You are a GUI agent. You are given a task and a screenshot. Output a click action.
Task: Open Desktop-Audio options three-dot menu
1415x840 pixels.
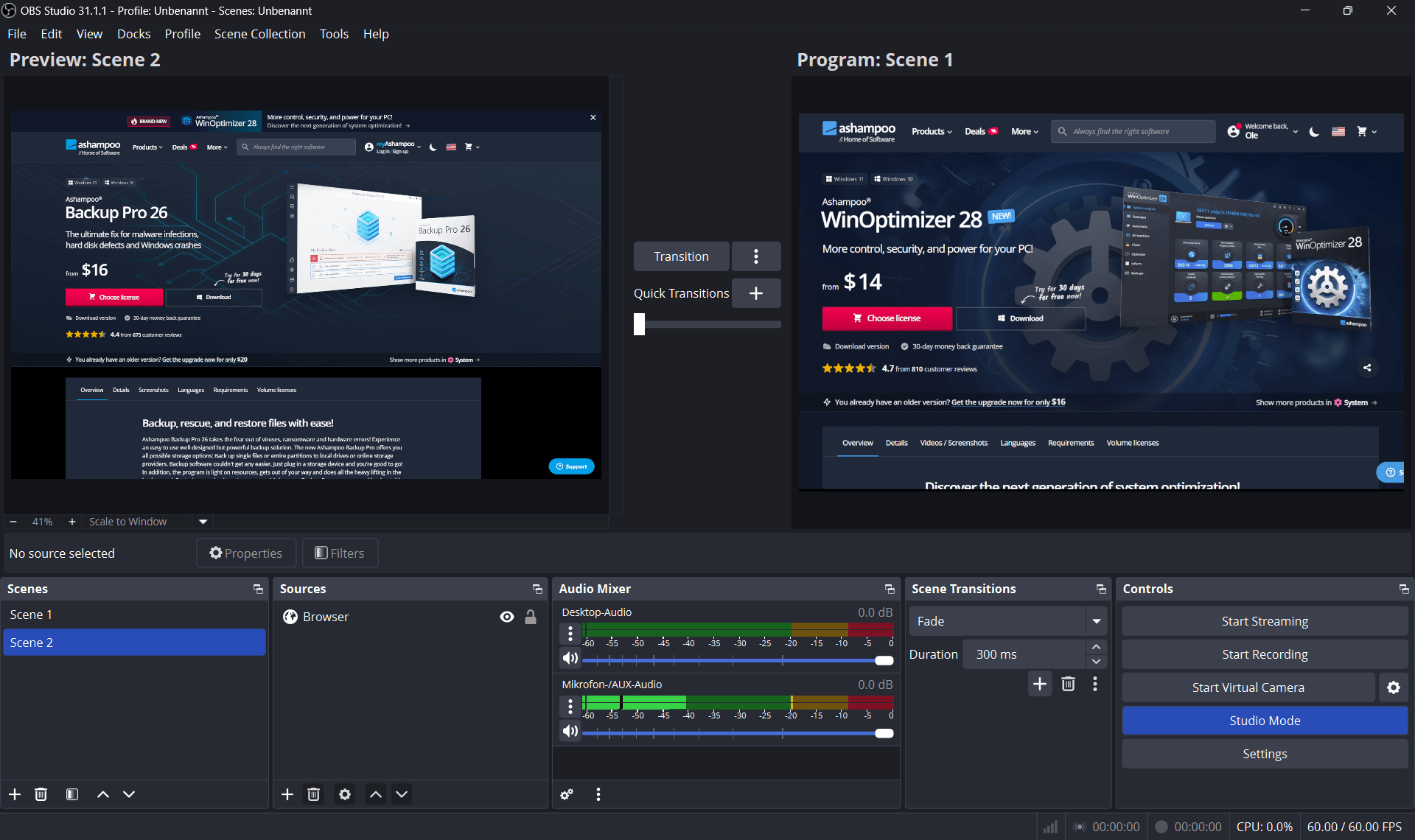(570, 634)
